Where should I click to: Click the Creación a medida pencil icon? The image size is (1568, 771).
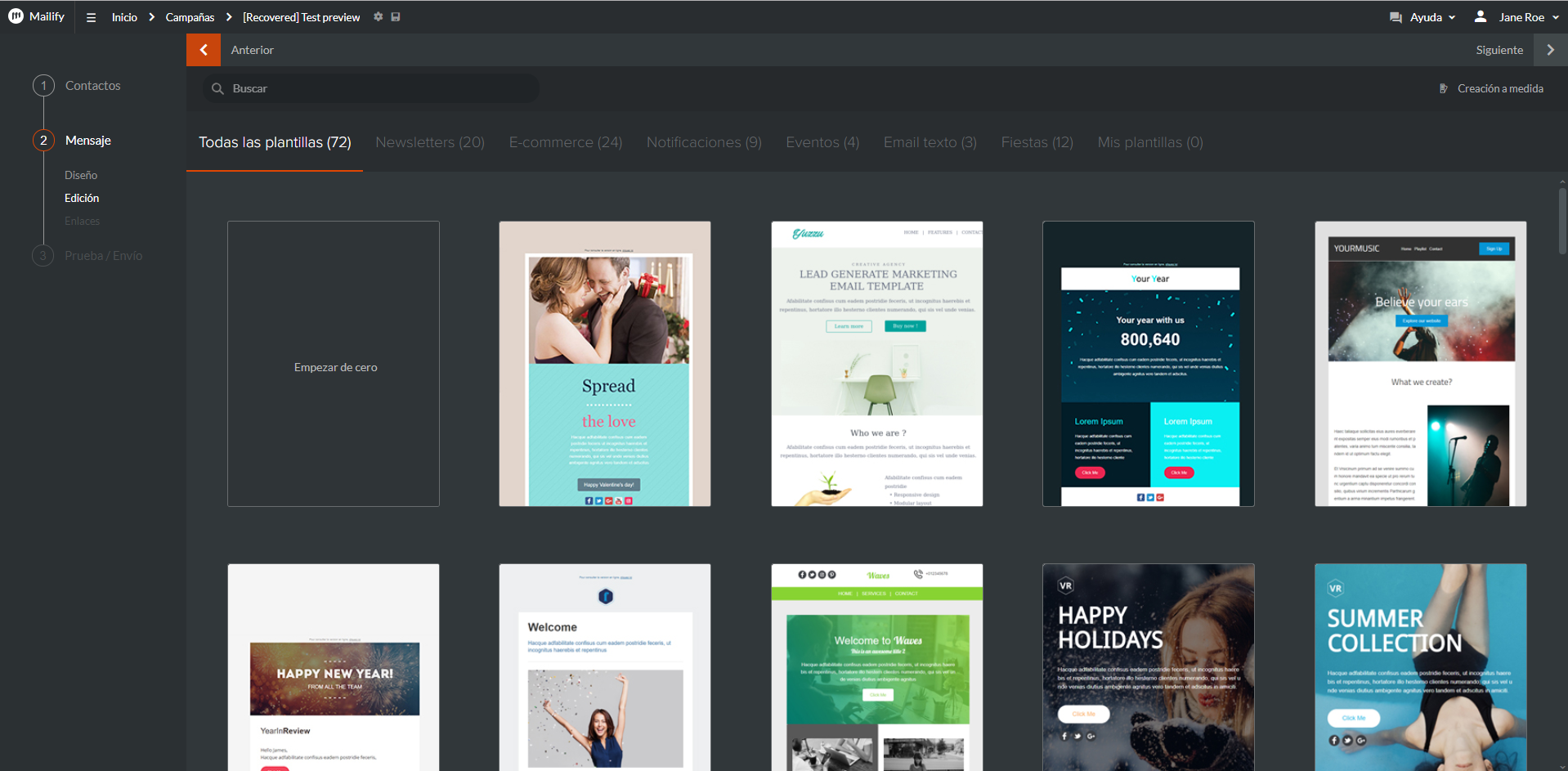pyautogui.click(x=1444, y=88)
